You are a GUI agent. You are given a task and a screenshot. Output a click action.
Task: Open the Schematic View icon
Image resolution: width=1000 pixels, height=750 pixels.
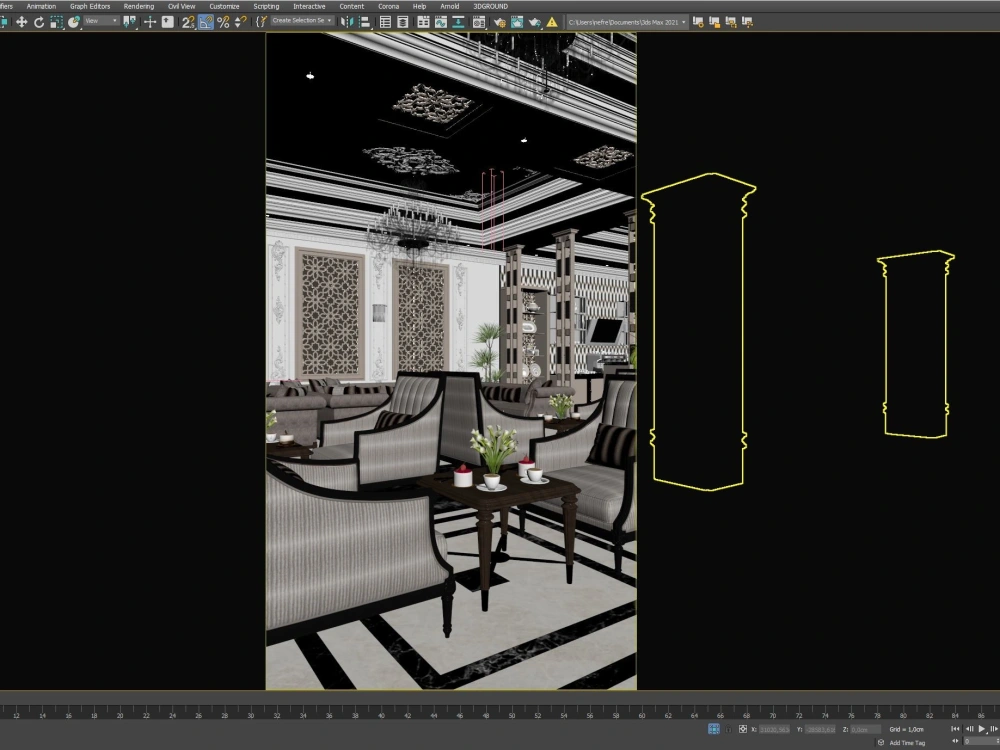458,22
